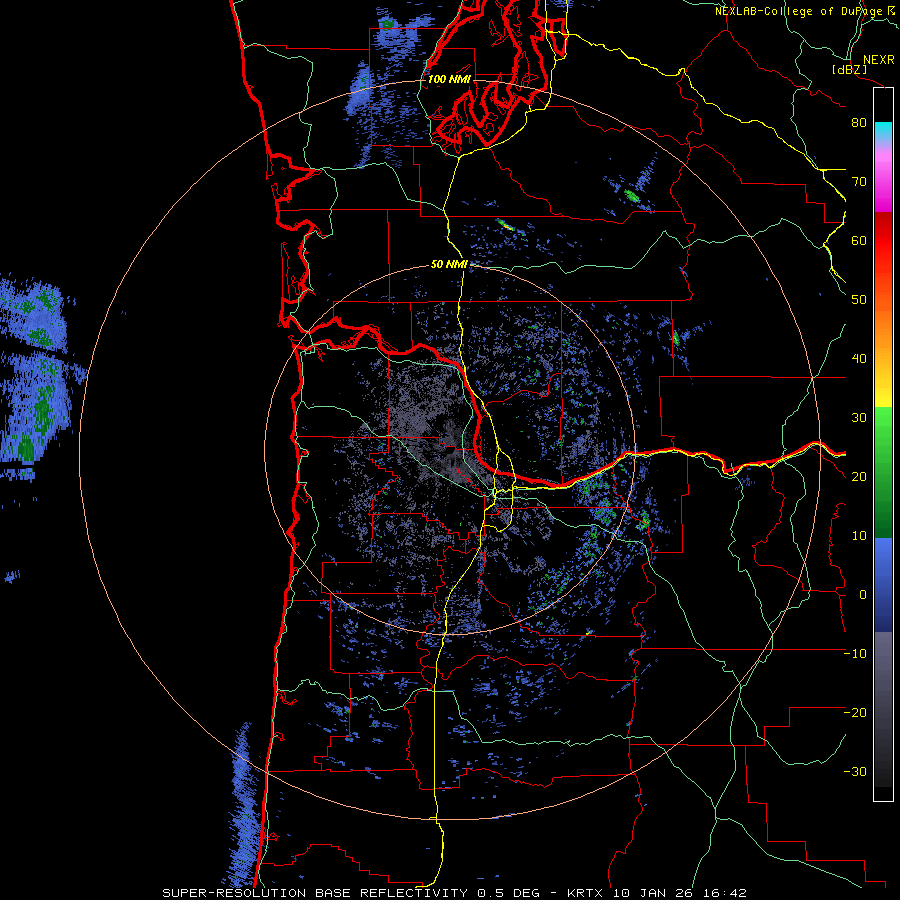Click the SUPER-RESOLUTION BASE REFLECTIVITY caption text

[x=315, y=893]
